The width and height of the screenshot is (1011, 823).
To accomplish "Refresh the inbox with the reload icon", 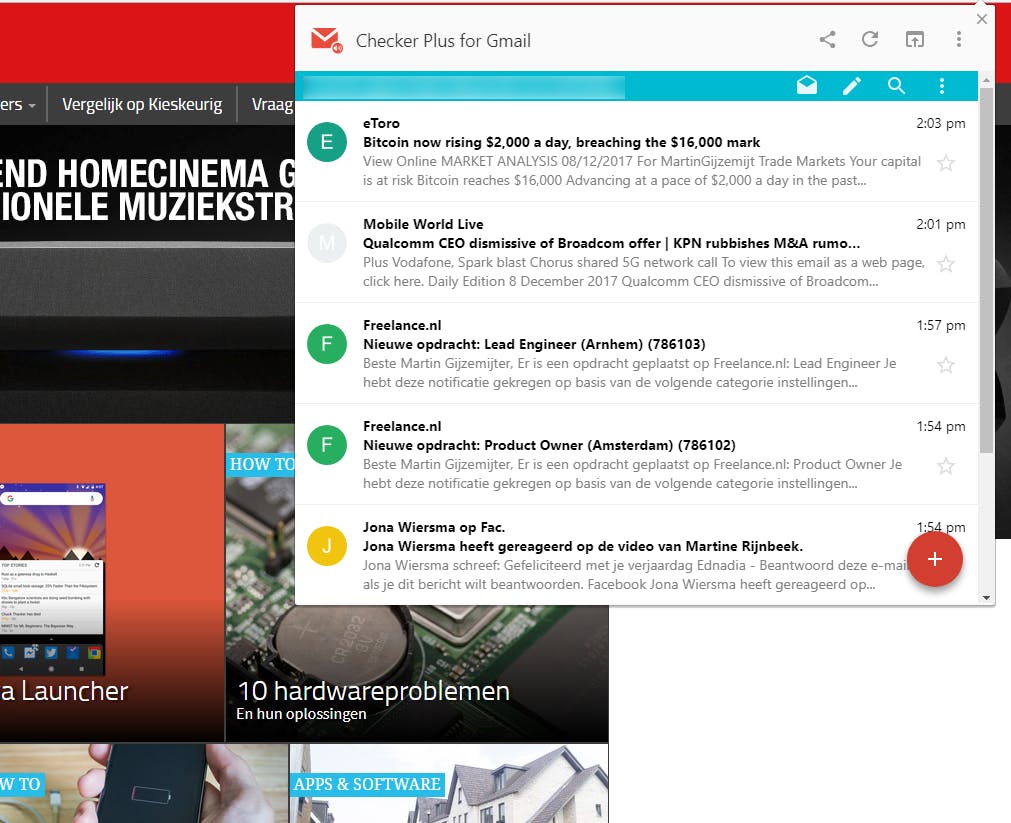I will click(x=870, y=39).
